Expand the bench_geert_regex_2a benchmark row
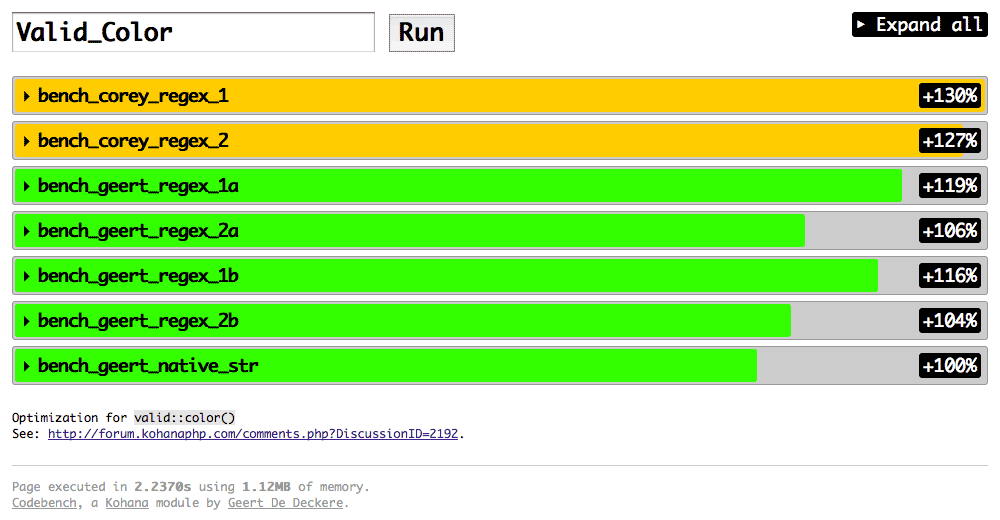This screenshot has height=520, width=1000. [138, 231]
